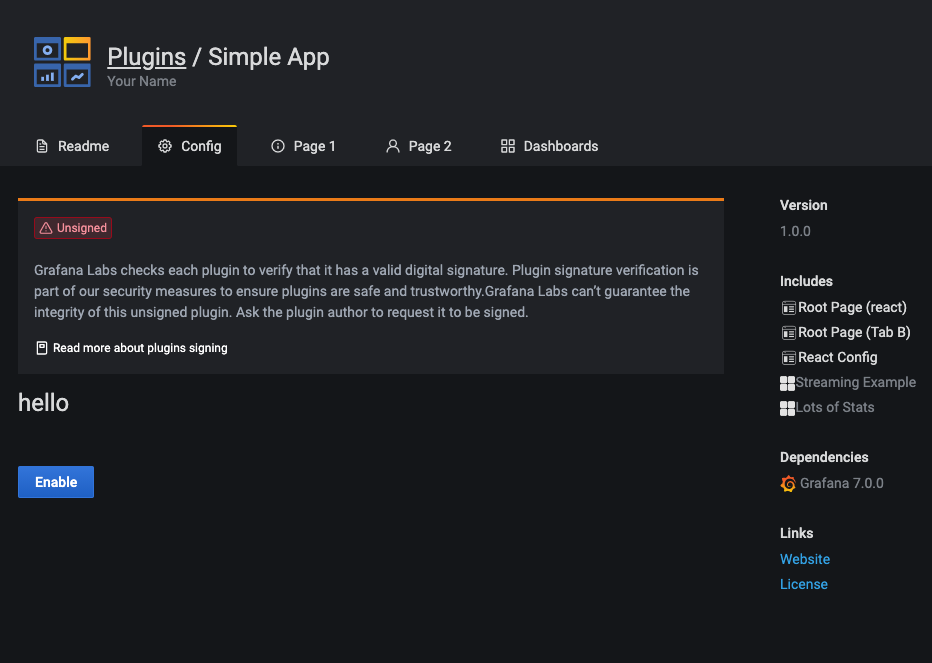932x663 pixels.
Task: Click the Config tab gear icon
Action: [x=165, y=146]
